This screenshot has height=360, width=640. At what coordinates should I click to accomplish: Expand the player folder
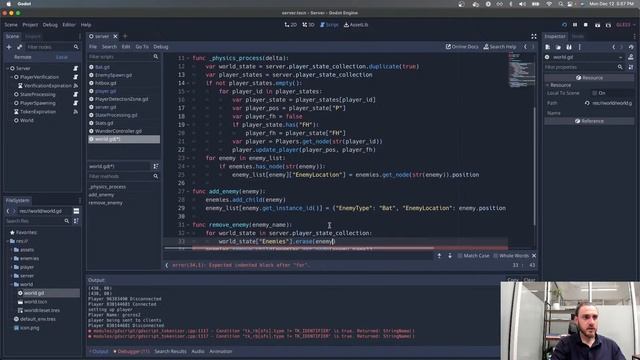[x=11, y=267]
